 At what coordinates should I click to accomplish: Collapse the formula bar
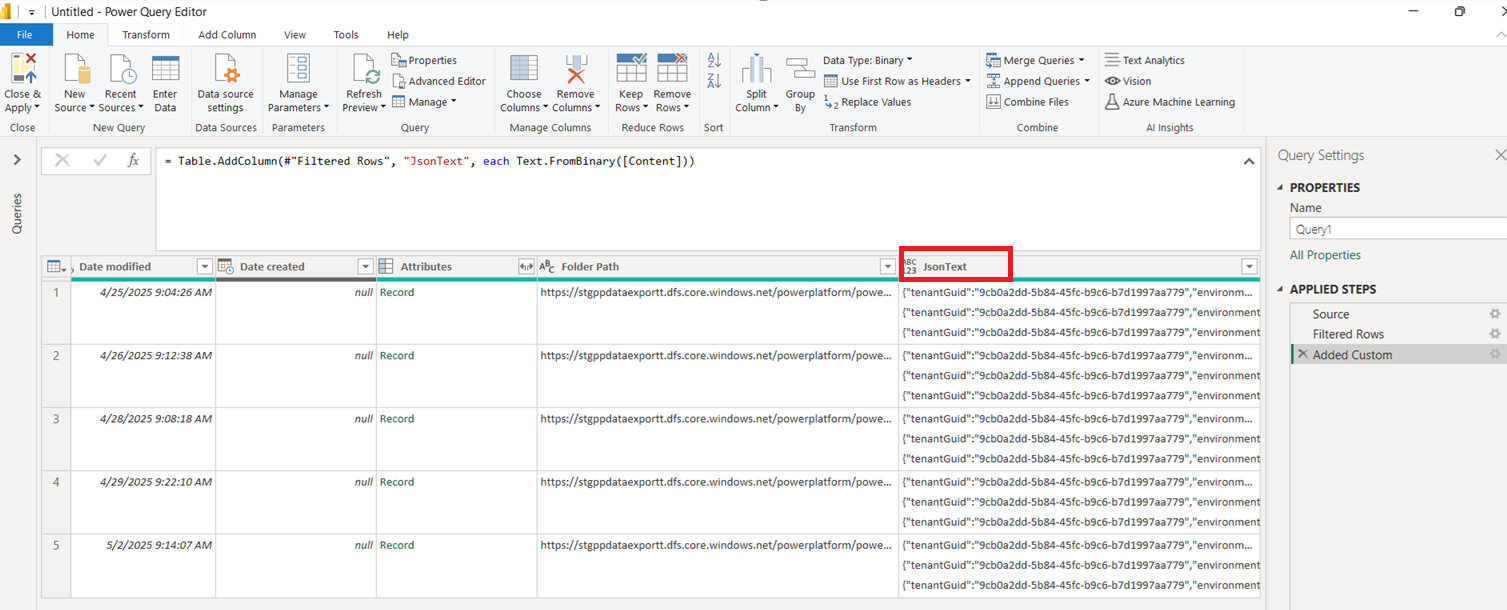(1248, 161)
